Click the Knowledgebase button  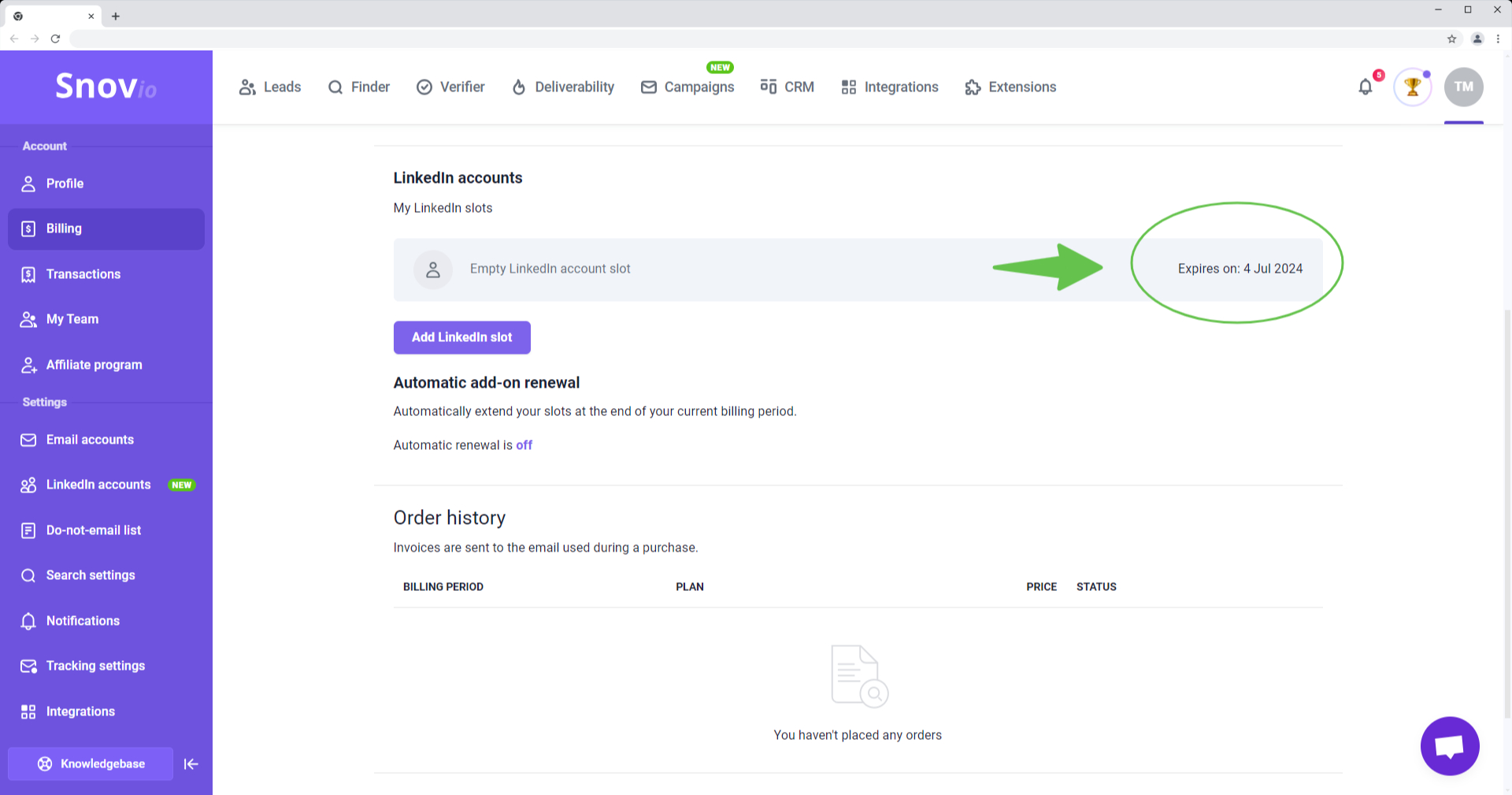pyautogui.click(x=91, y=763)
